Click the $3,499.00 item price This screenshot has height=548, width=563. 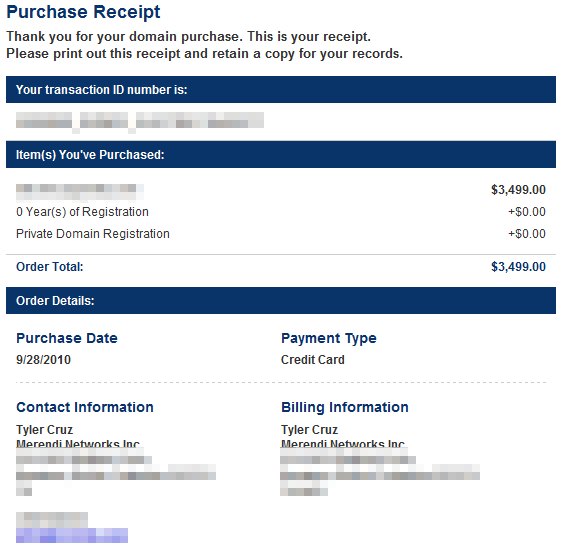tap(518, 190)
